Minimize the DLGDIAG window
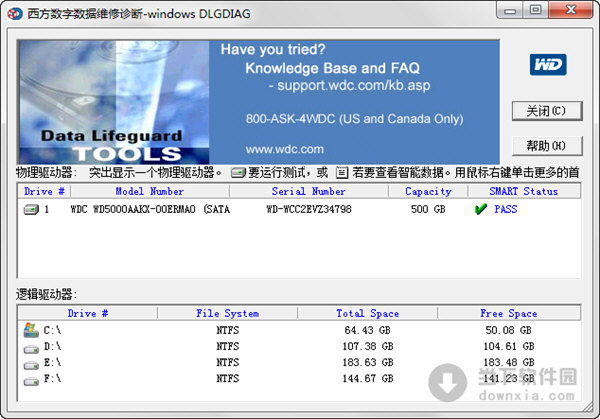 pyautogui.click(x=508, y=10)
